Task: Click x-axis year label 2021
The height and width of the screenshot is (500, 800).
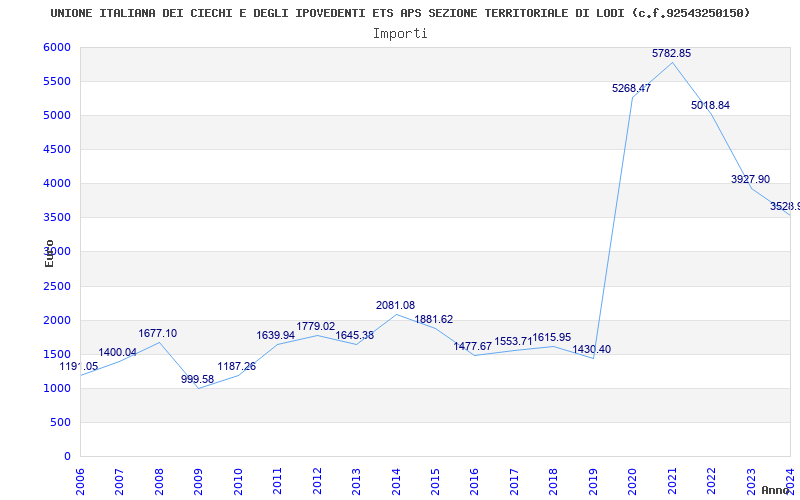Action: tap(672, 481)
